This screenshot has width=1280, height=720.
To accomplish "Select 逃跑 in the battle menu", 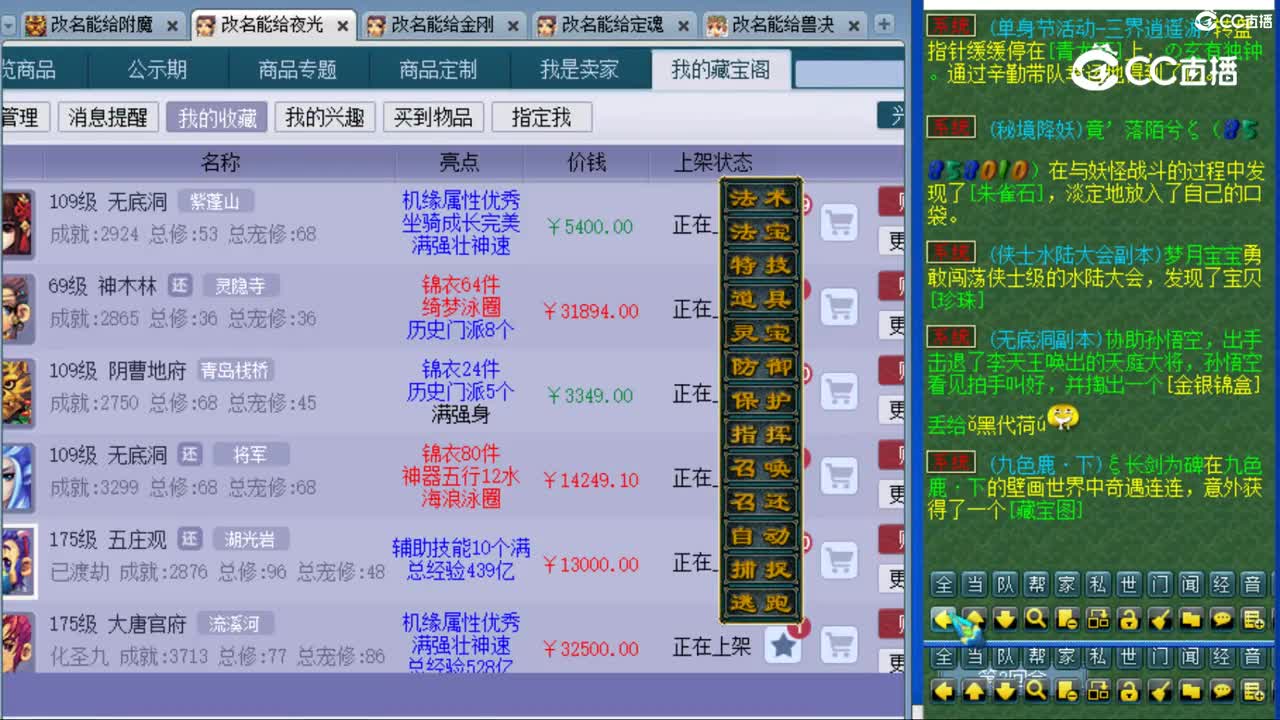I will point(761,603).
